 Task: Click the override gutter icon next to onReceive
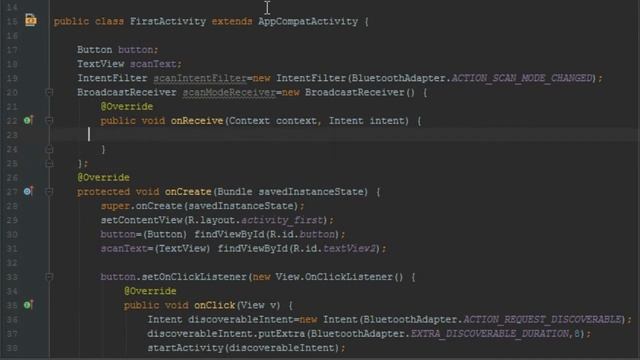(28, 120)
